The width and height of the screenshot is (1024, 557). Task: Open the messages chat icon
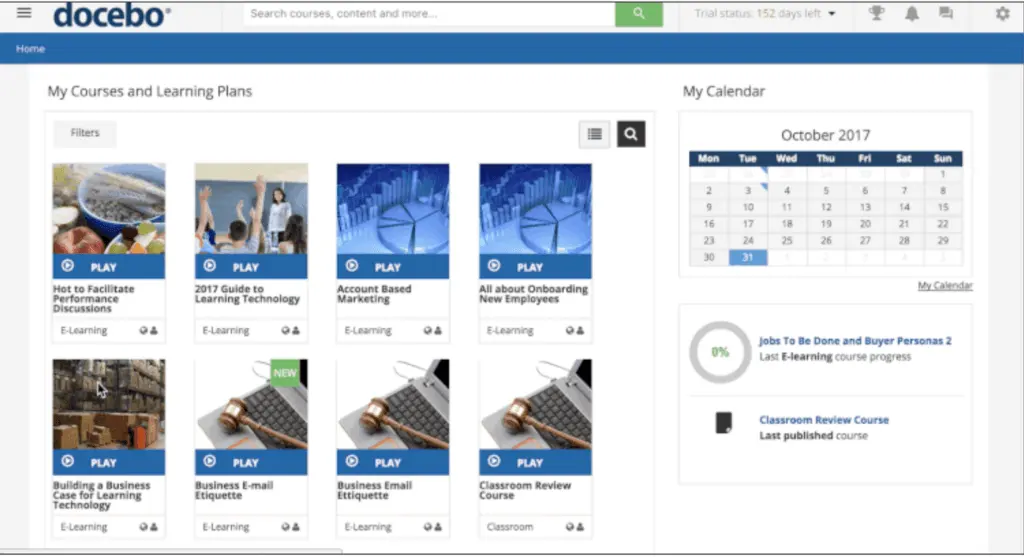(x=946, y=13)
